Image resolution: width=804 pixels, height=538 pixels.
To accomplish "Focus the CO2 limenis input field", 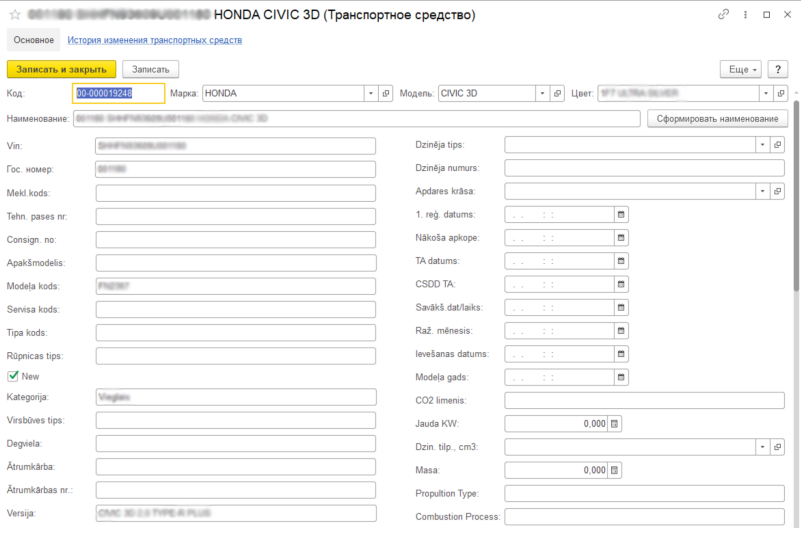I will [645, 401].
